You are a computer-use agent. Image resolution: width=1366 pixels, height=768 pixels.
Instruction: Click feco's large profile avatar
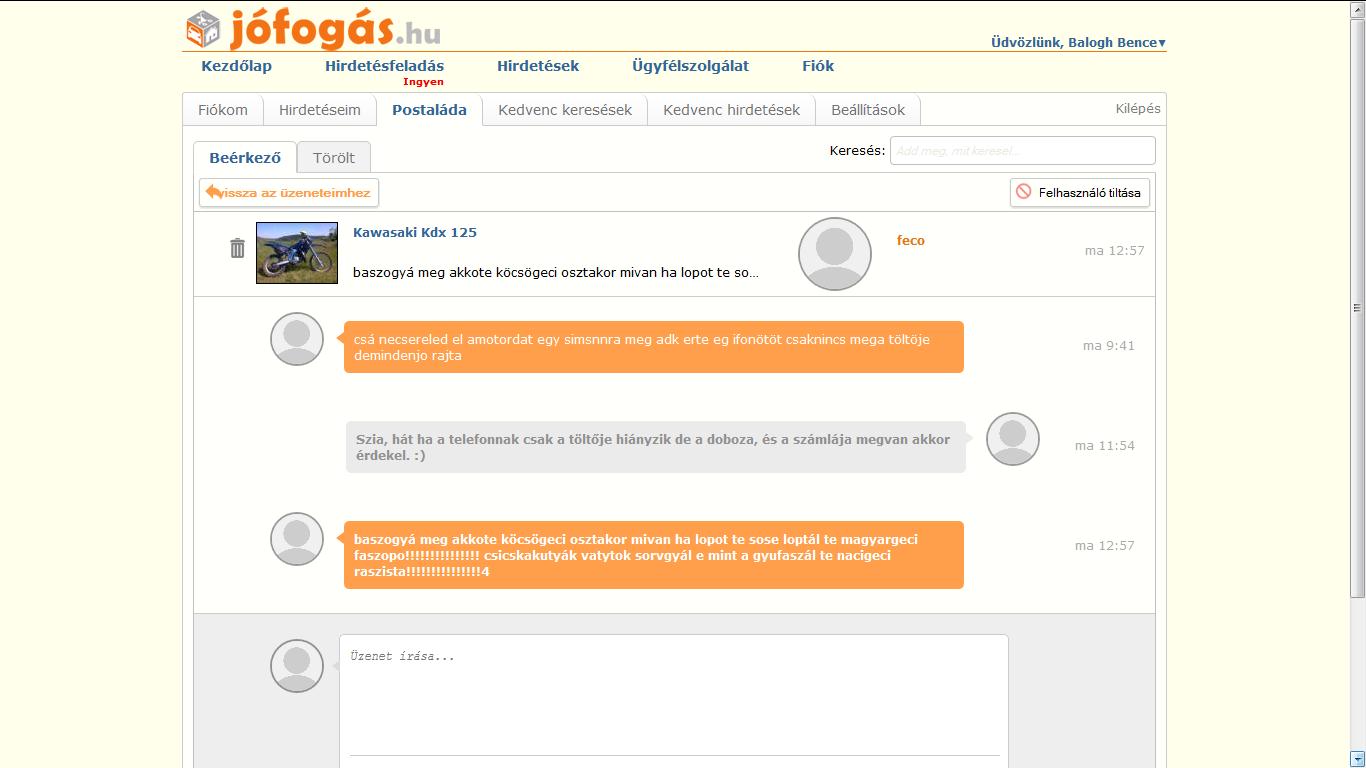point(834,254)
